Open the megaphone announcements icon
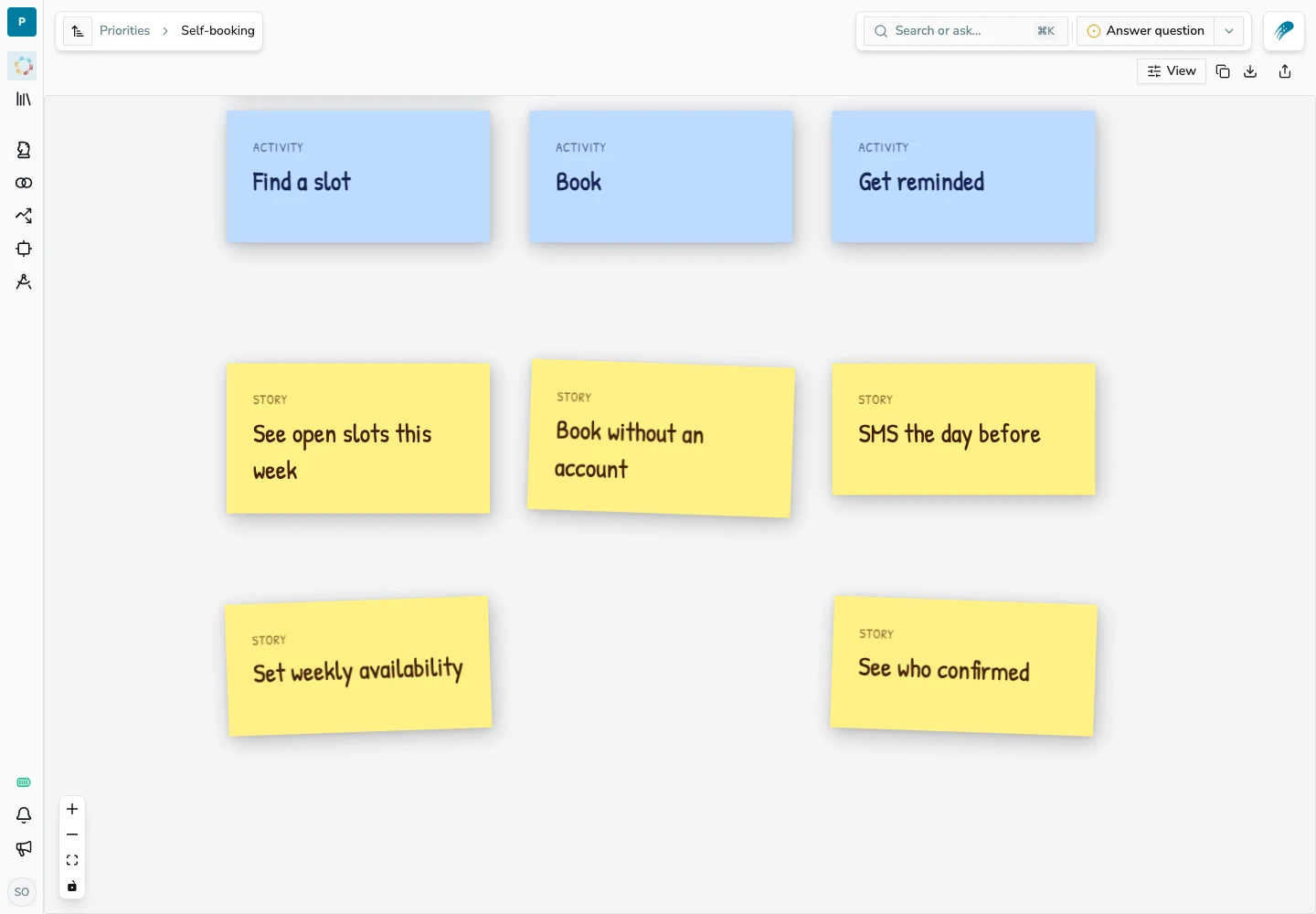 [24, 848]
